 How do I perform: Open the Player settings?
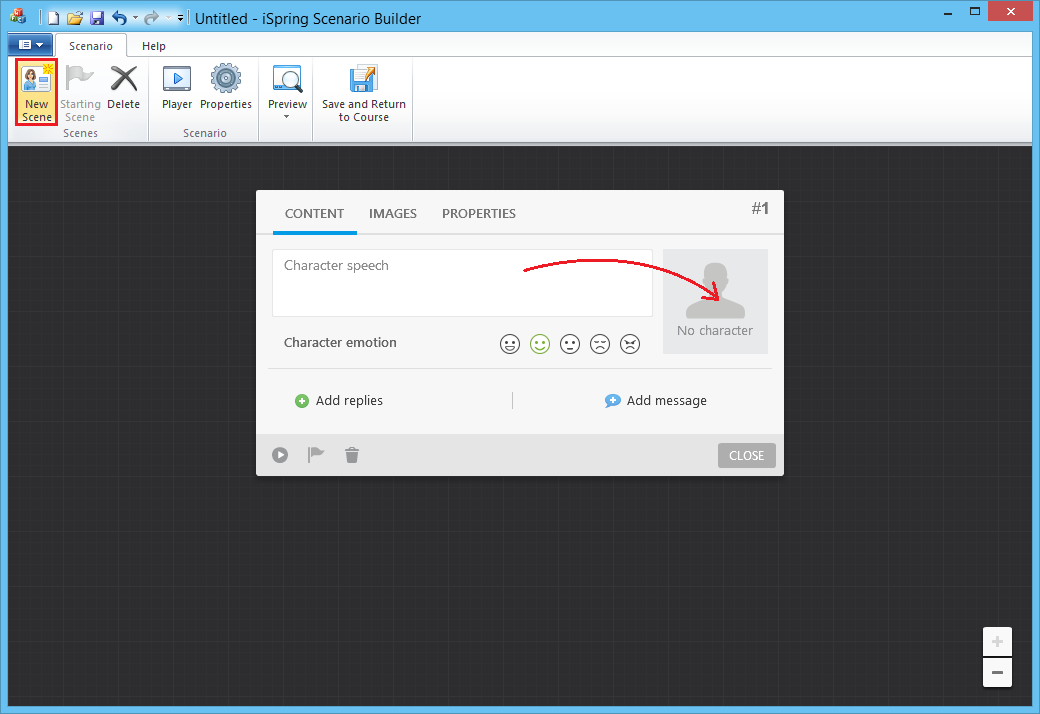[177, 87]
